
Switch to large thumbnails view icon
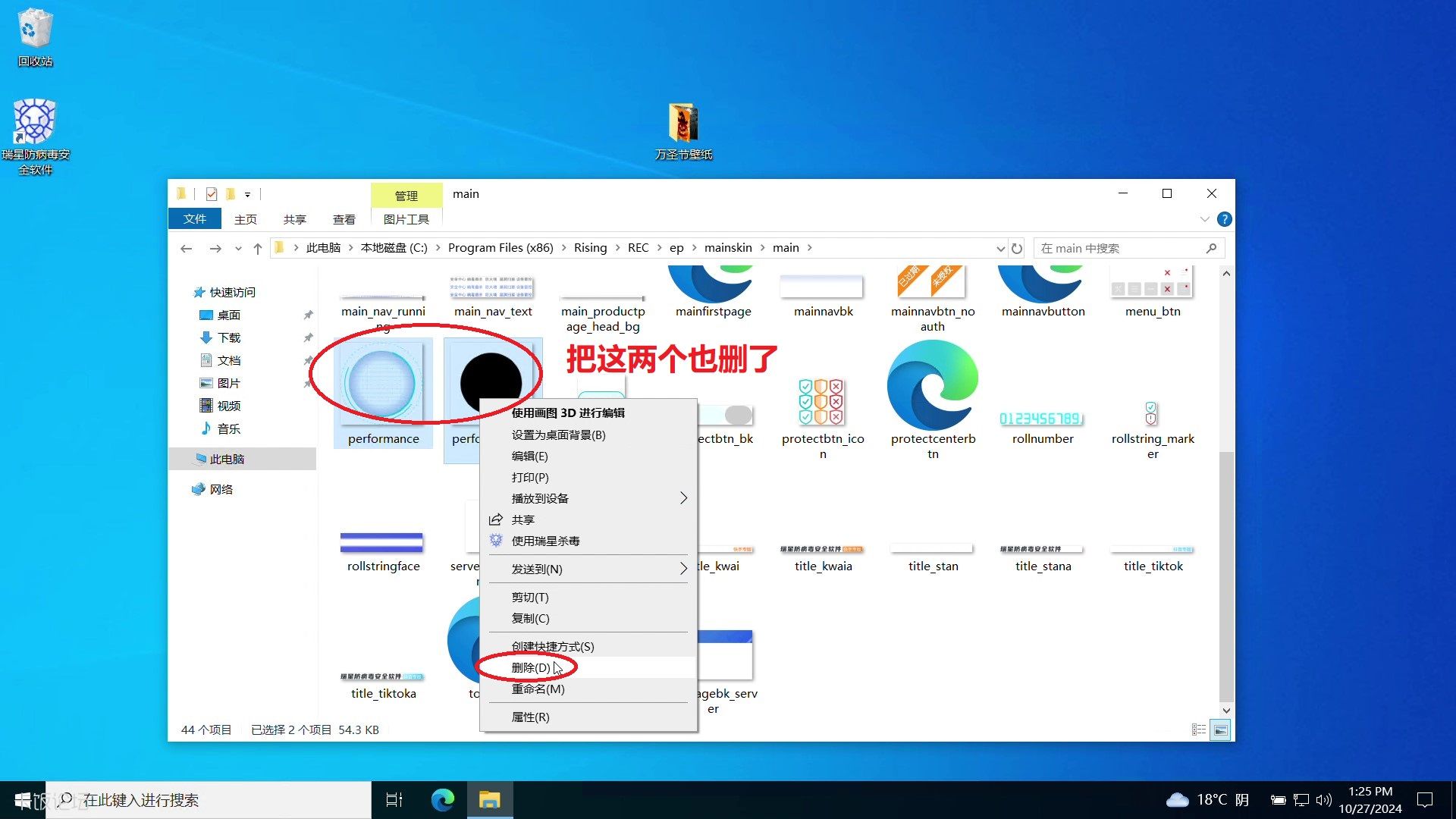(1220, 730)
